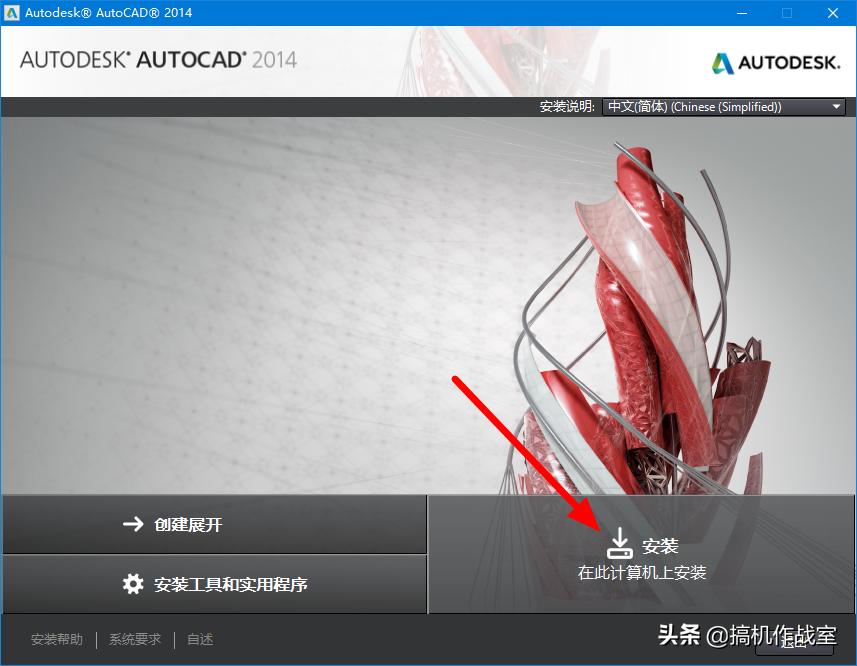Open the 安装说明 language dropdown
The height and width of the screenshot is (666, 857).
tap(724, 106)
